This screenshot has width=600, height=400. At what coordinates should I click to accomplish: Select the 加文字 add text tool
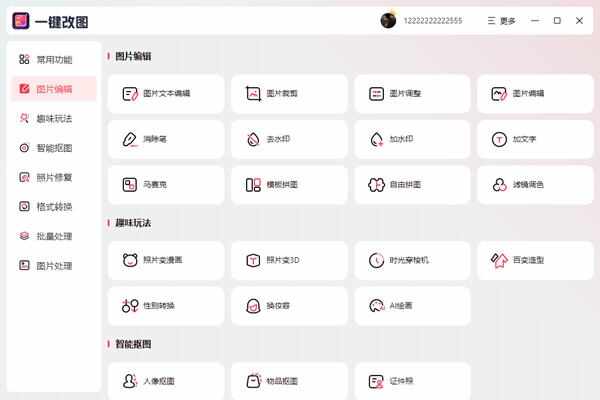535,139
